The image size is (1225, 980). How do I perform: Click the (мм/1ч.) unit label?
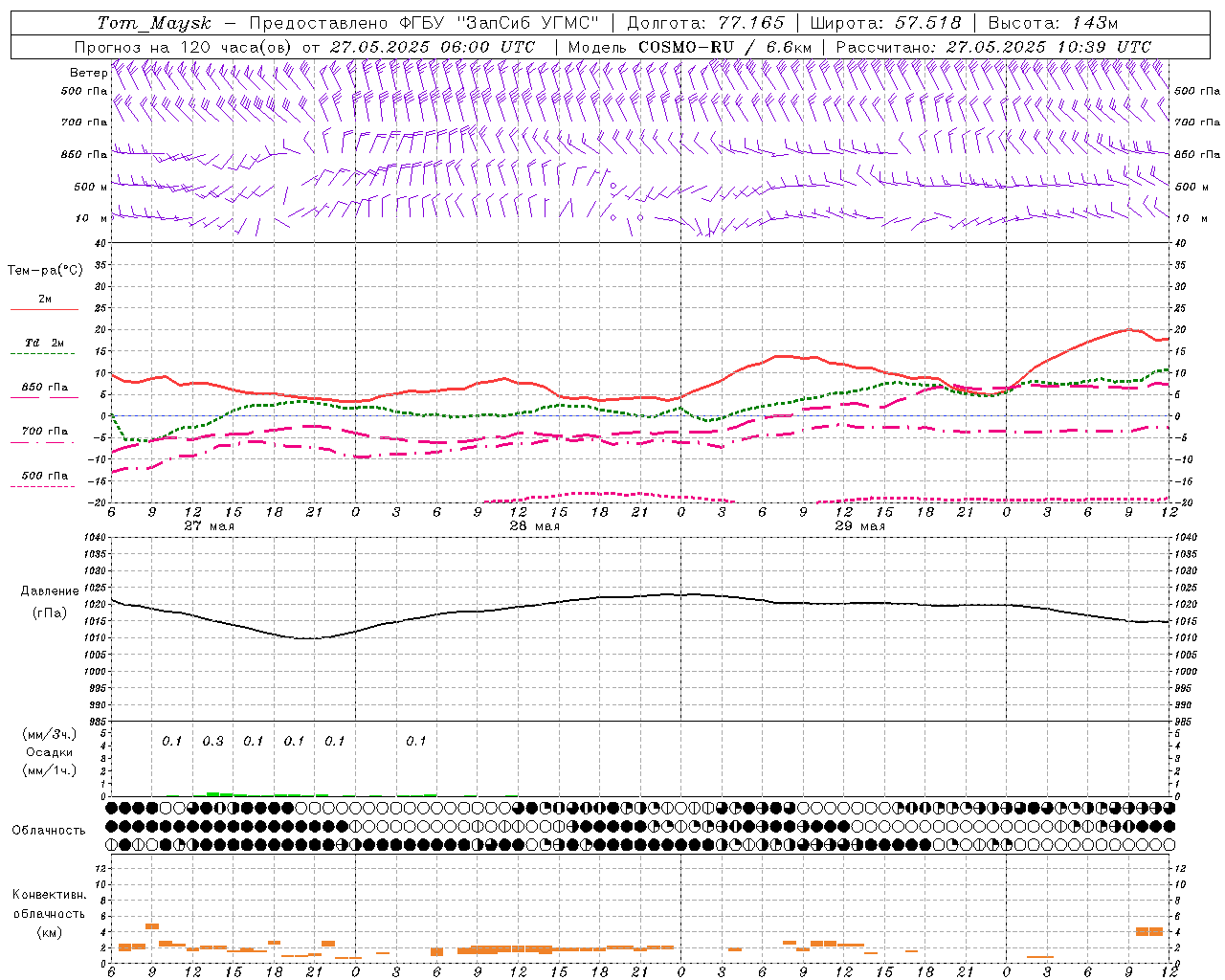tap(49, 769)
